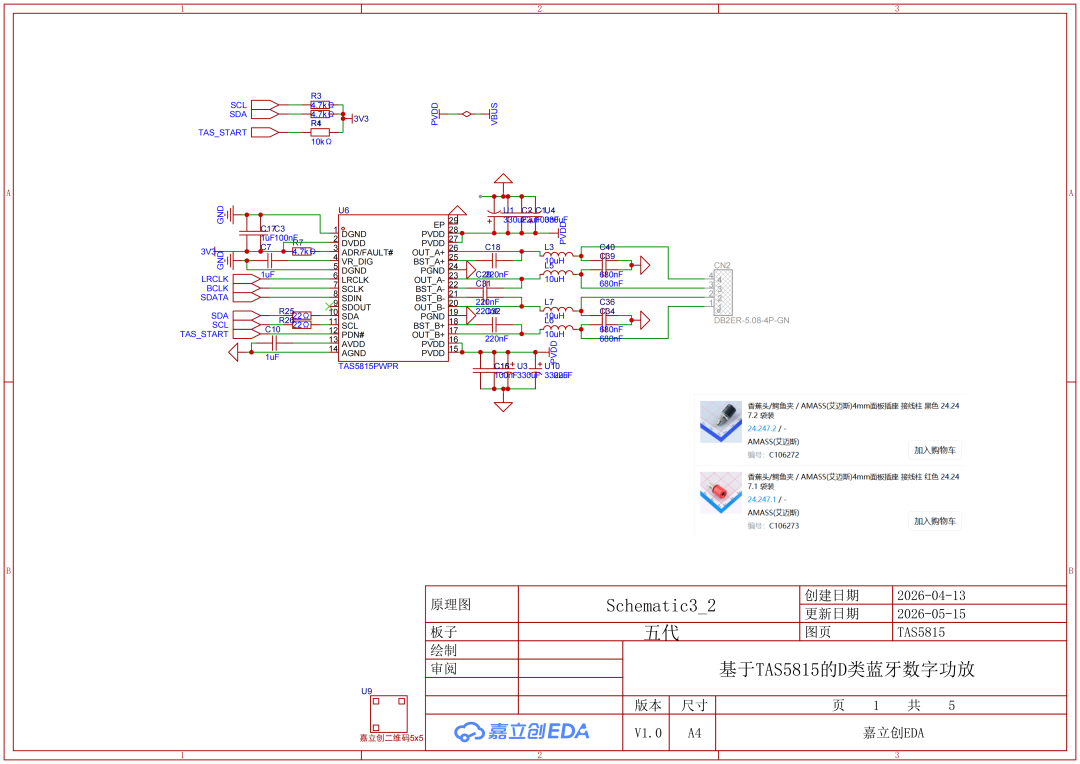
Task: Open the red banana plug product thumbnail
Action: [x=720, y=492]
